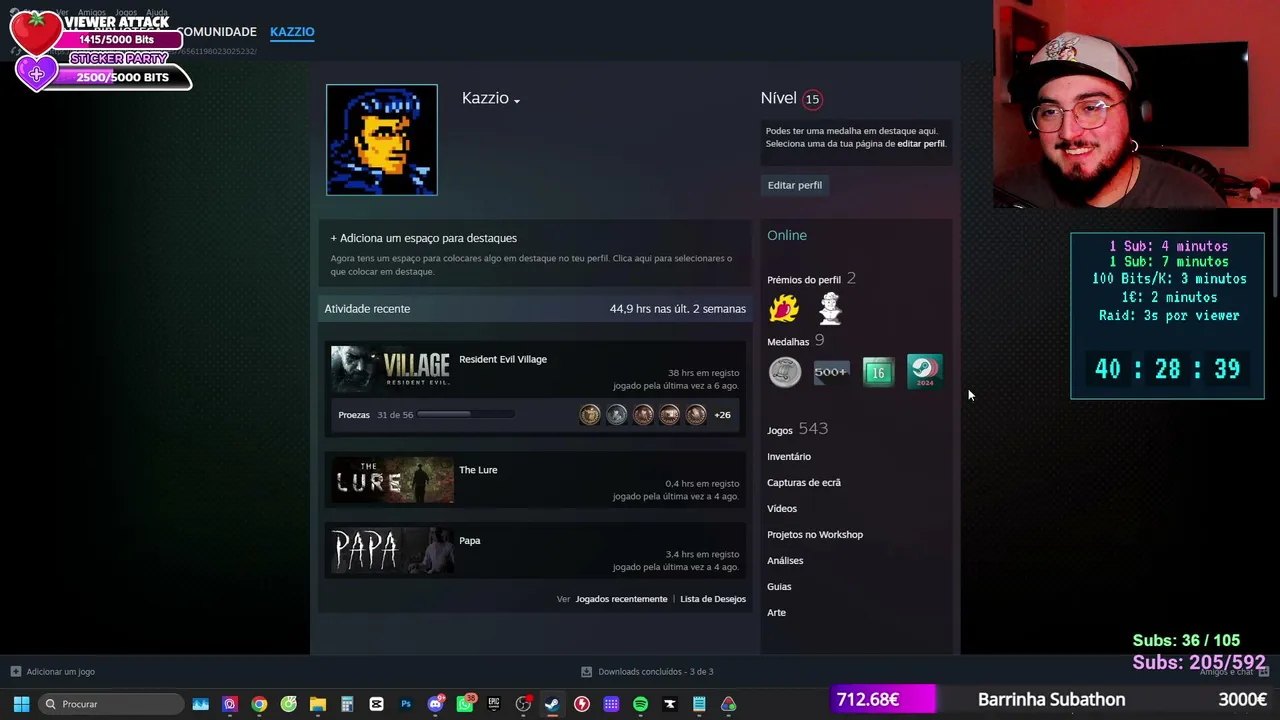The width and height of the screenshot is (1280, 720).
Task: Click the Atividade recente heading
Action: 367,309
